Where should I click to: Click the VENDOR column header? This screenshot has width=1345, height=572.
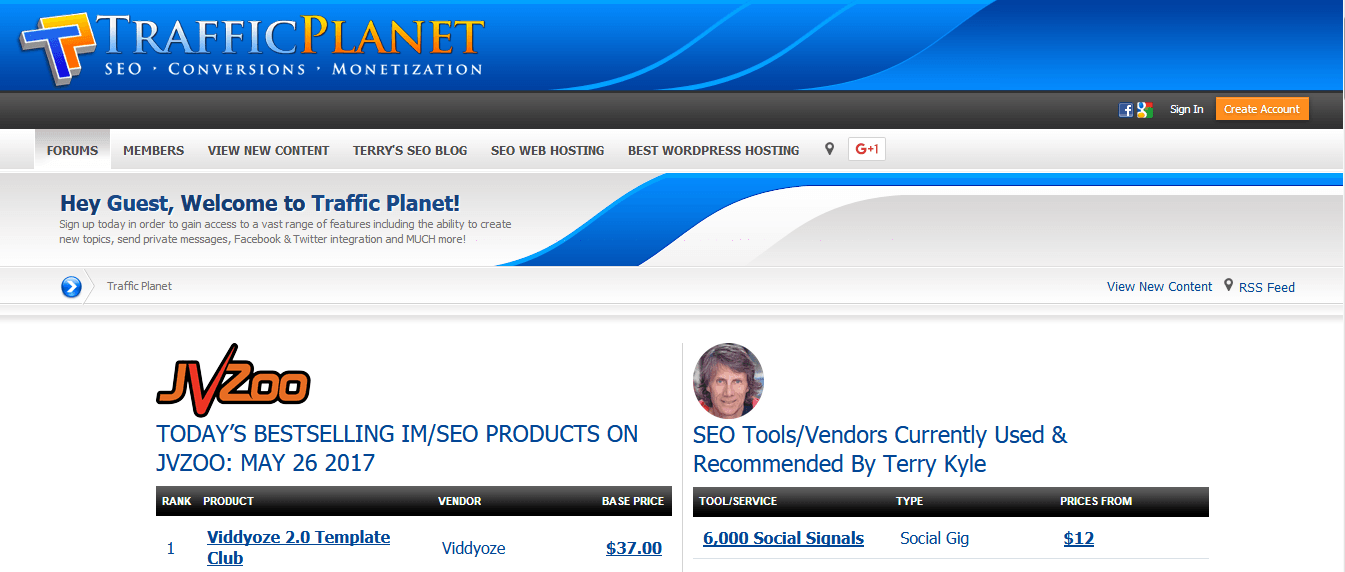(459, 501)
